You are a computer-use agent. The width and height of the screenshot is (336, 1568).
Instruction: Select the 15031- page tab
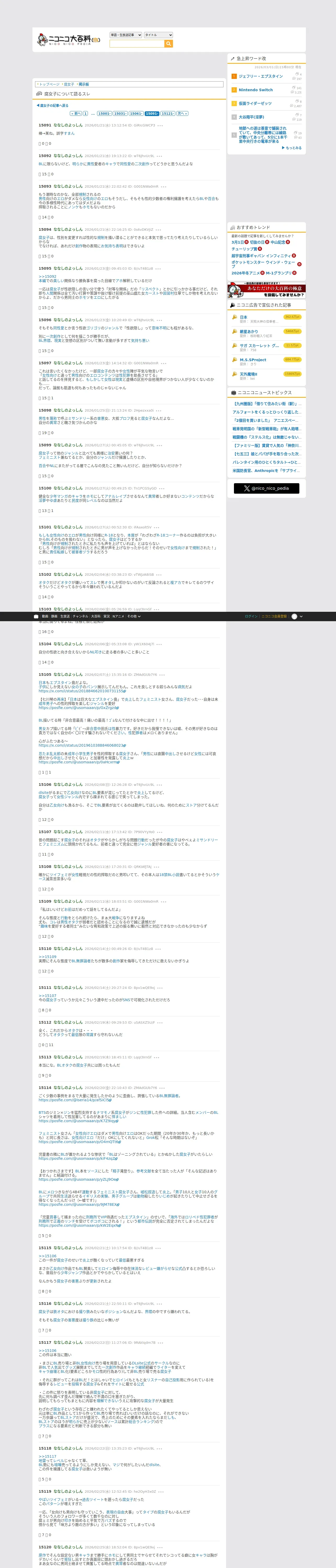click(x=120, y=113)
